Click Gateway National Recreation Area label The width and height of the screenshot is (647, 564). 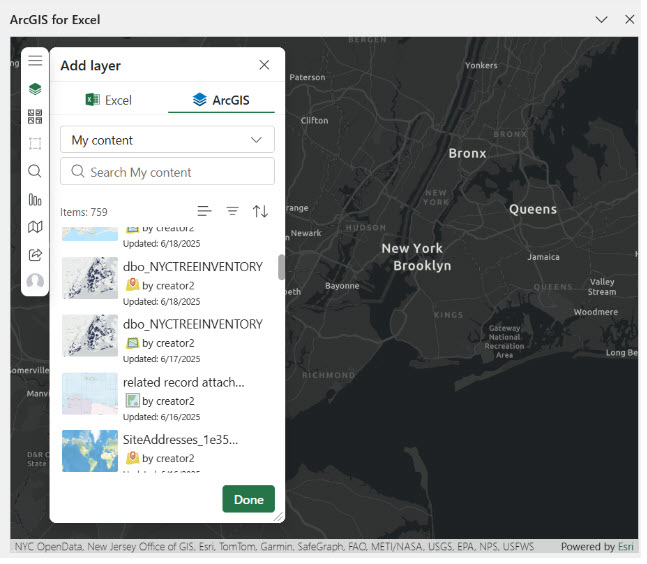click(x=504, y=342)
